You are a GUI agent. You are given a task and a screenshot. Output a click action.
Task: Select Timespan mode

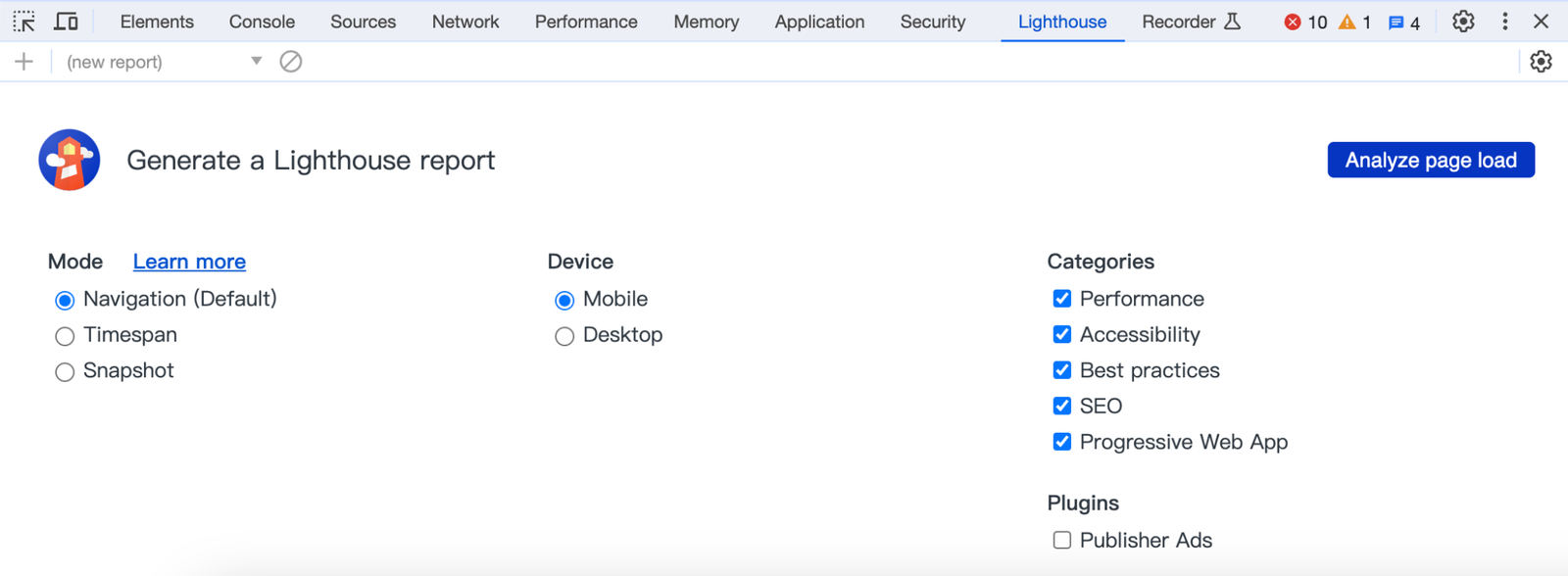pyautogui.click(x=65, y=336)
